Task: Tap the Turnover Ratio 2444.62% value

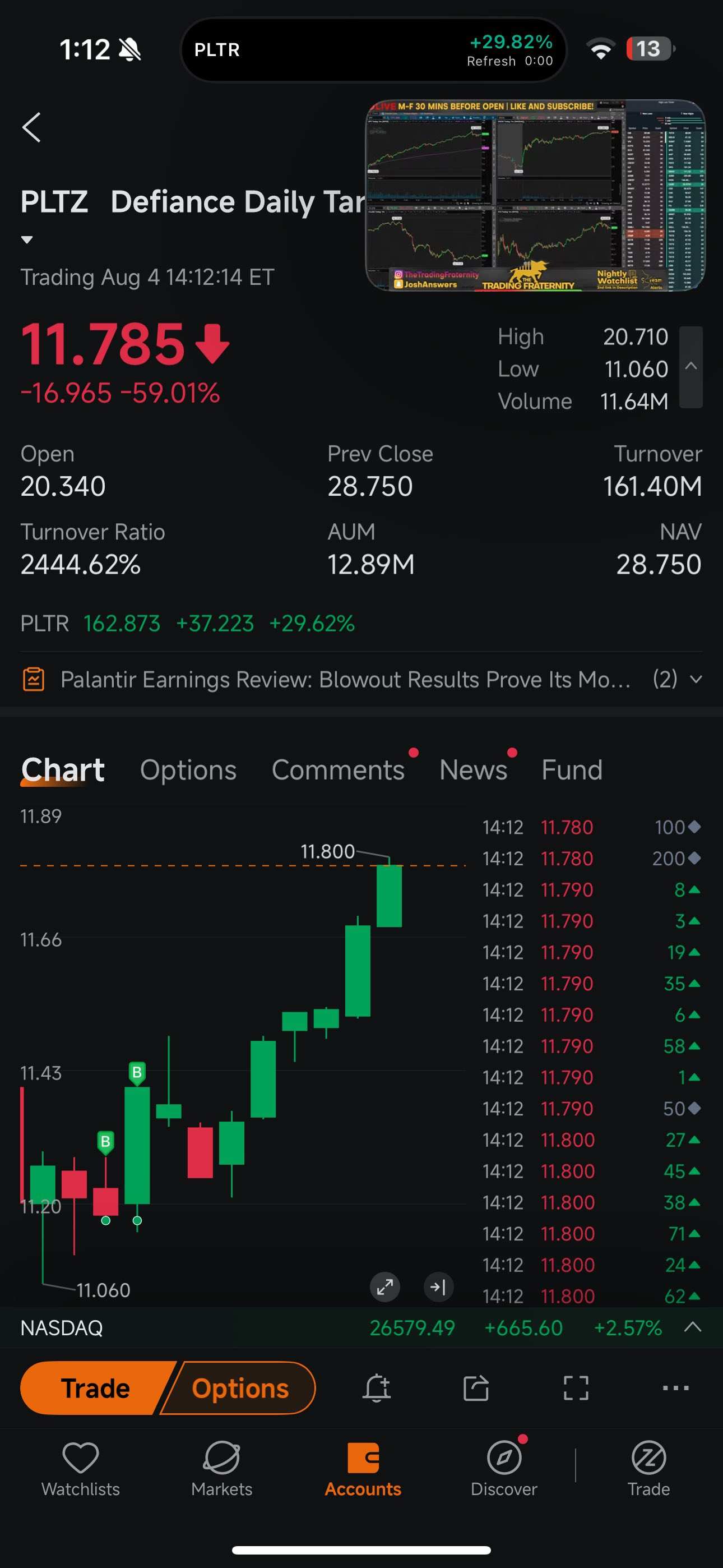Action: point(80,565)
